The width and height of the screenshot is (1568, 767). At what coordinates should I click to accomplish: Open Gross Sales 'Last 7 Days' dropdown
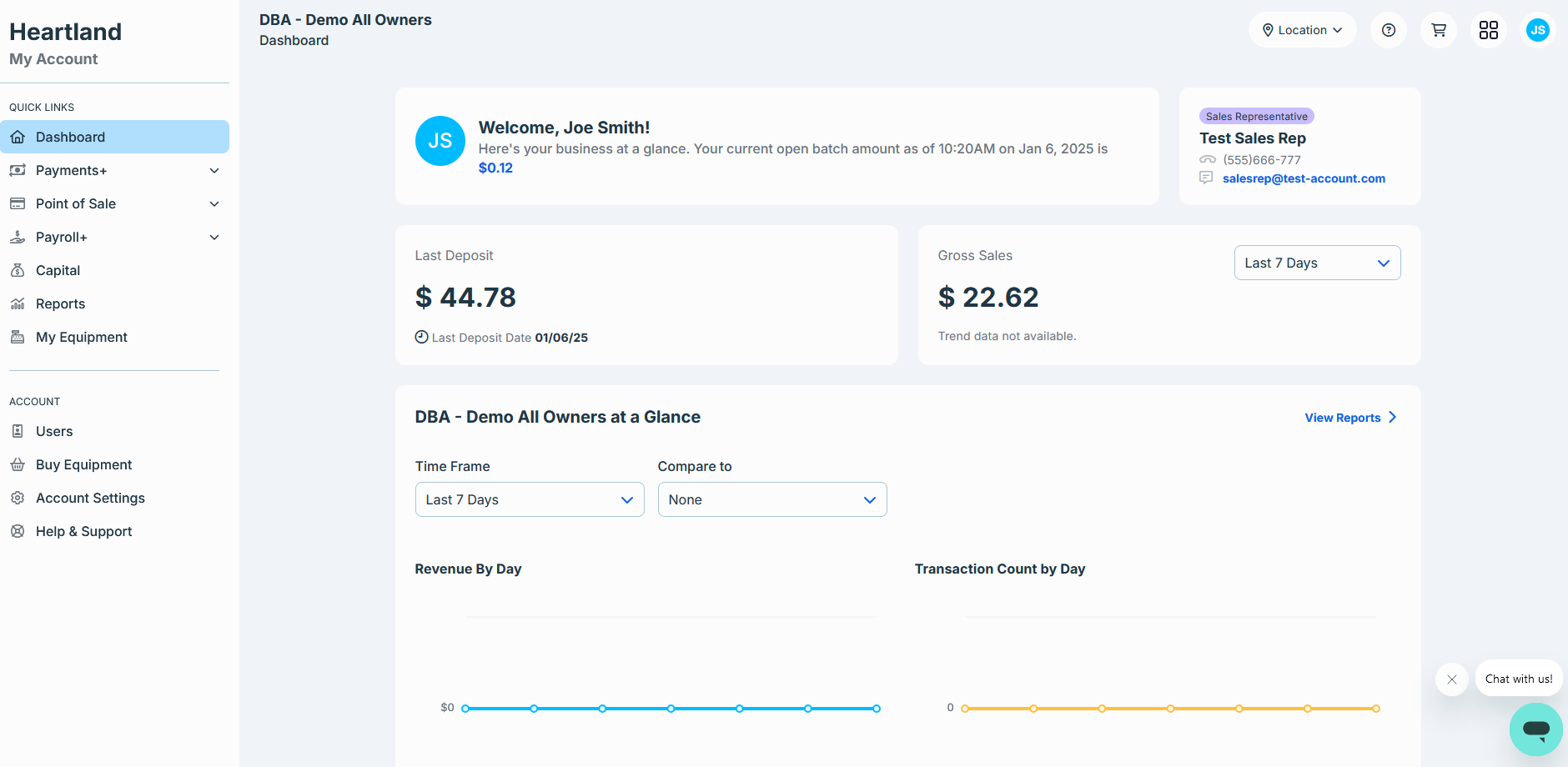(1317, 263)
